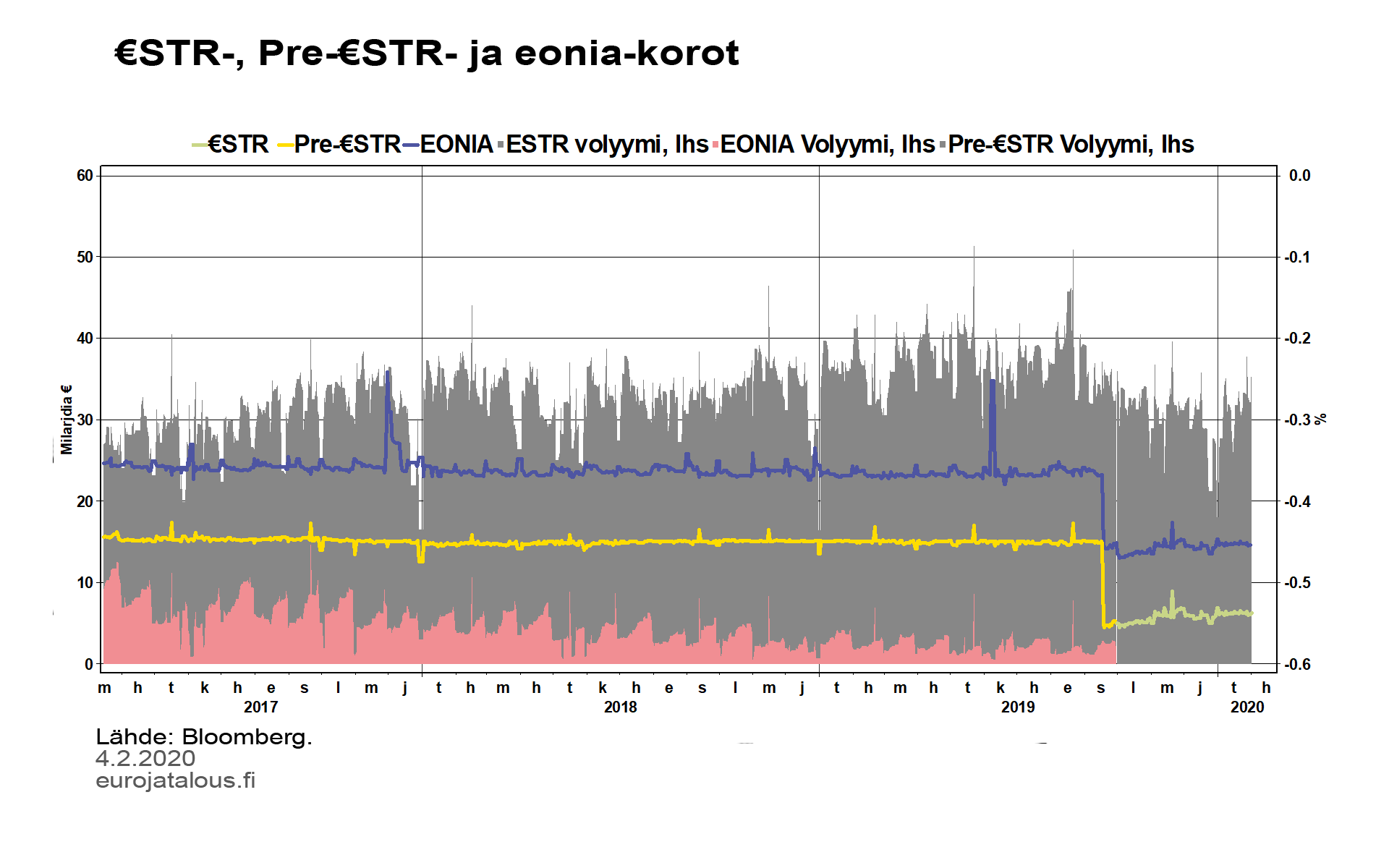Click the year label 2019
Viewport: 1389px width, 868px height.
[1018, 707]
